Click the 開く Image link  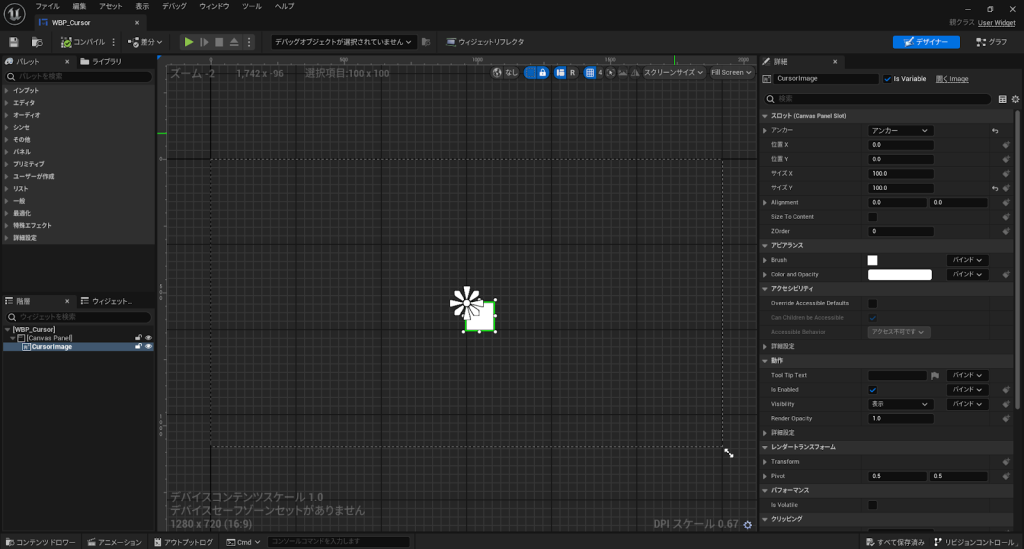click(x=951, y=78)
